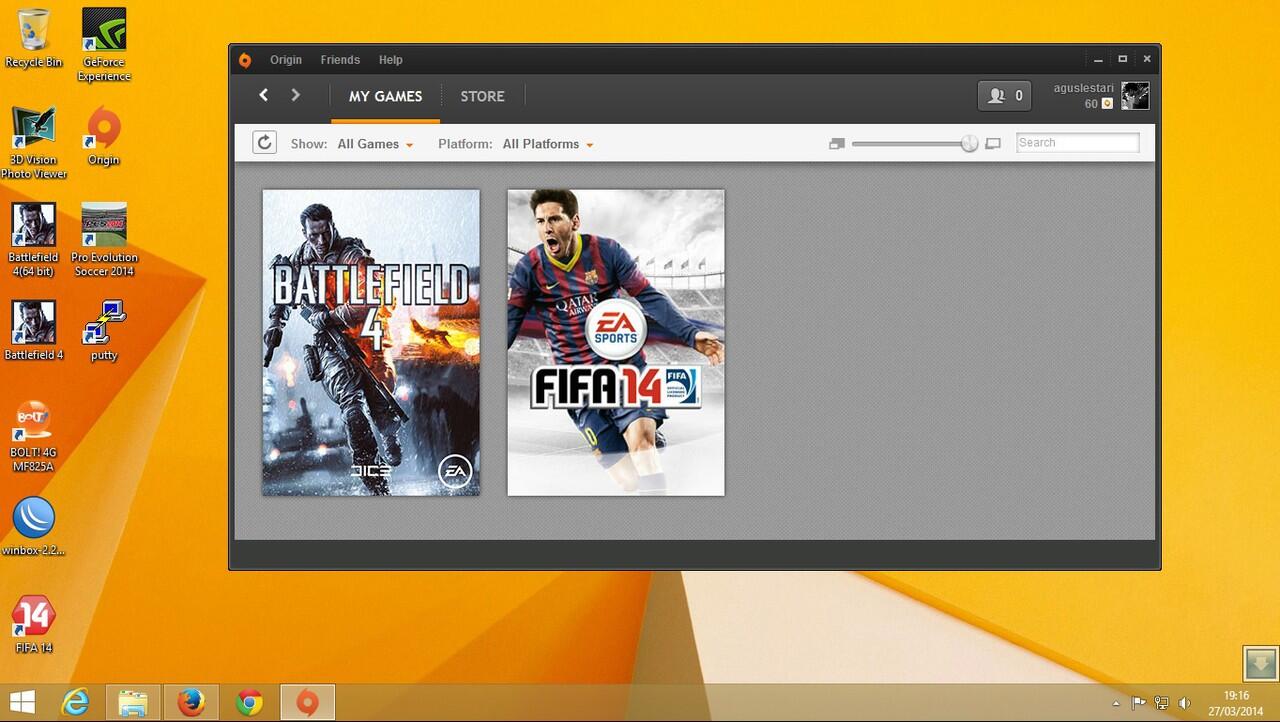Click the green download arrow desktop widget
Viewport: 1280px width, 722px height.
point(1260,663)
